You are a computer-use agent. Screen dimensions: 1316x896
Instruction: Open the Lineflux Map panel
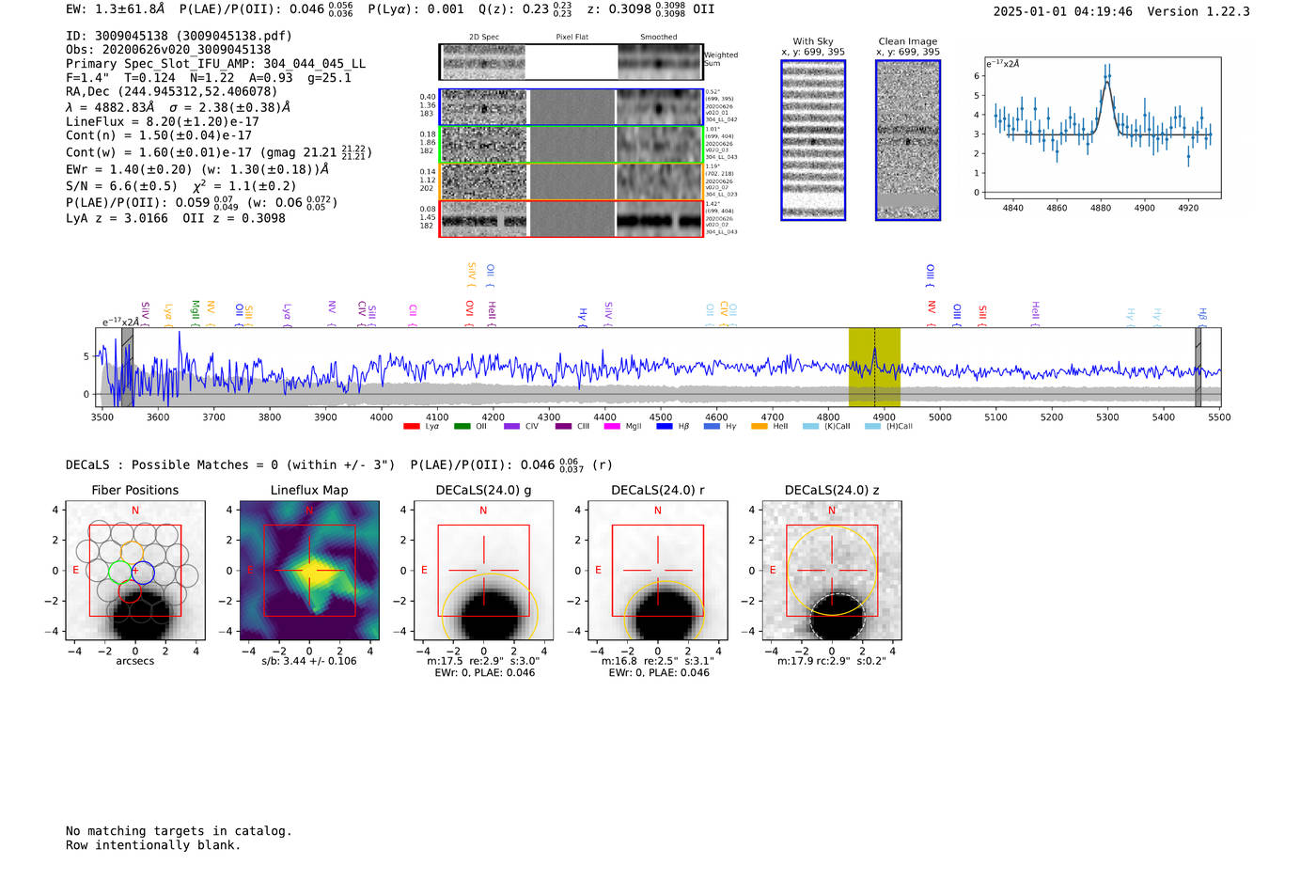309,571
